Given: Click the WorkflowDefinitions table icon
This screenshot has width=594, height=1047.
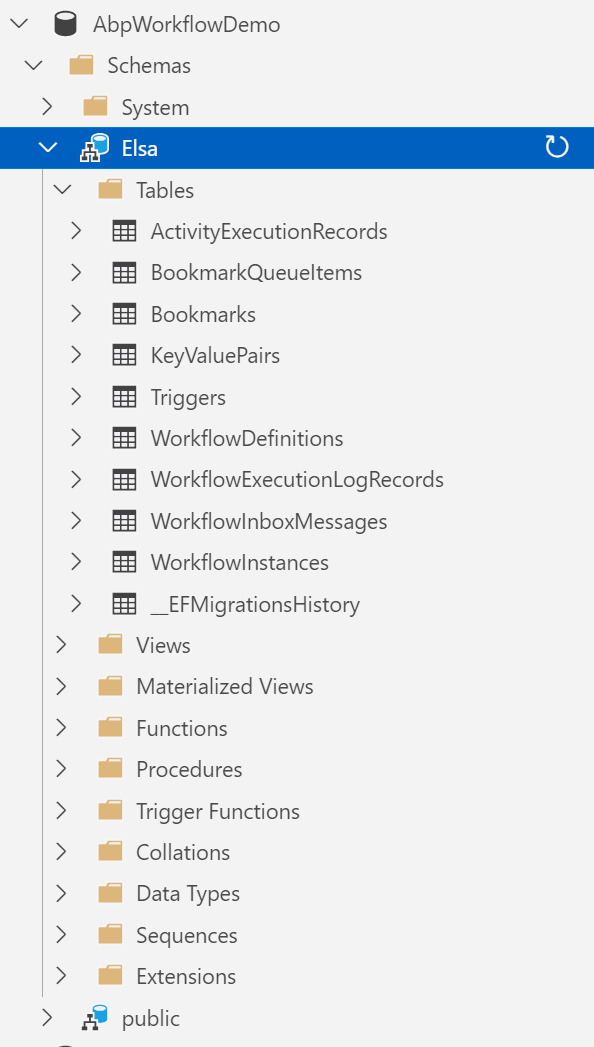Looking at the screenshot, I should tap(125, 438).
